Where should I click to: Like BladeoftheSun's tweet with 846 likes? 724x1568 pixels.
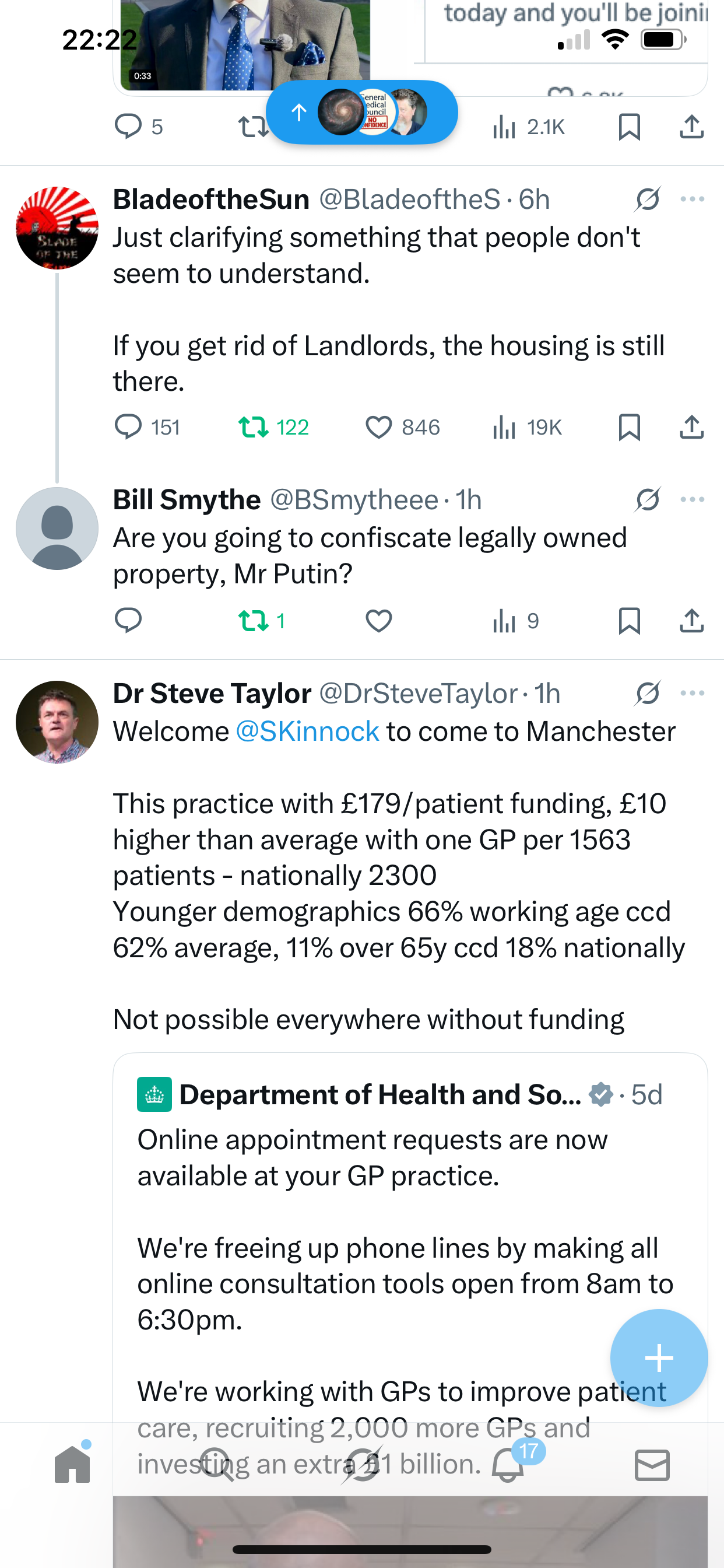click(378, 426)
